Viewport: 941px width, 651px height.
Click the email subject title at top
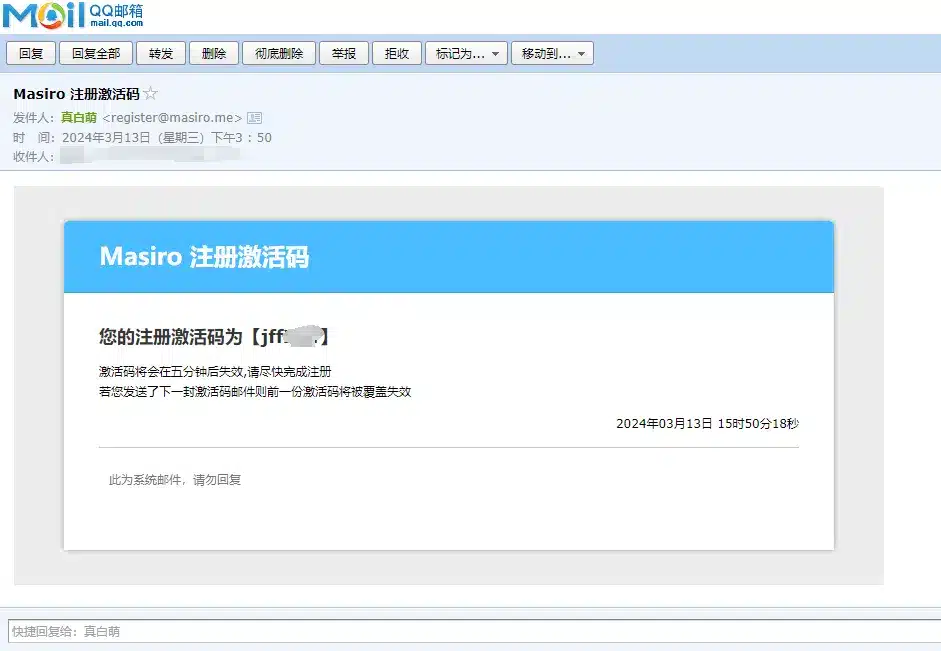76,94
